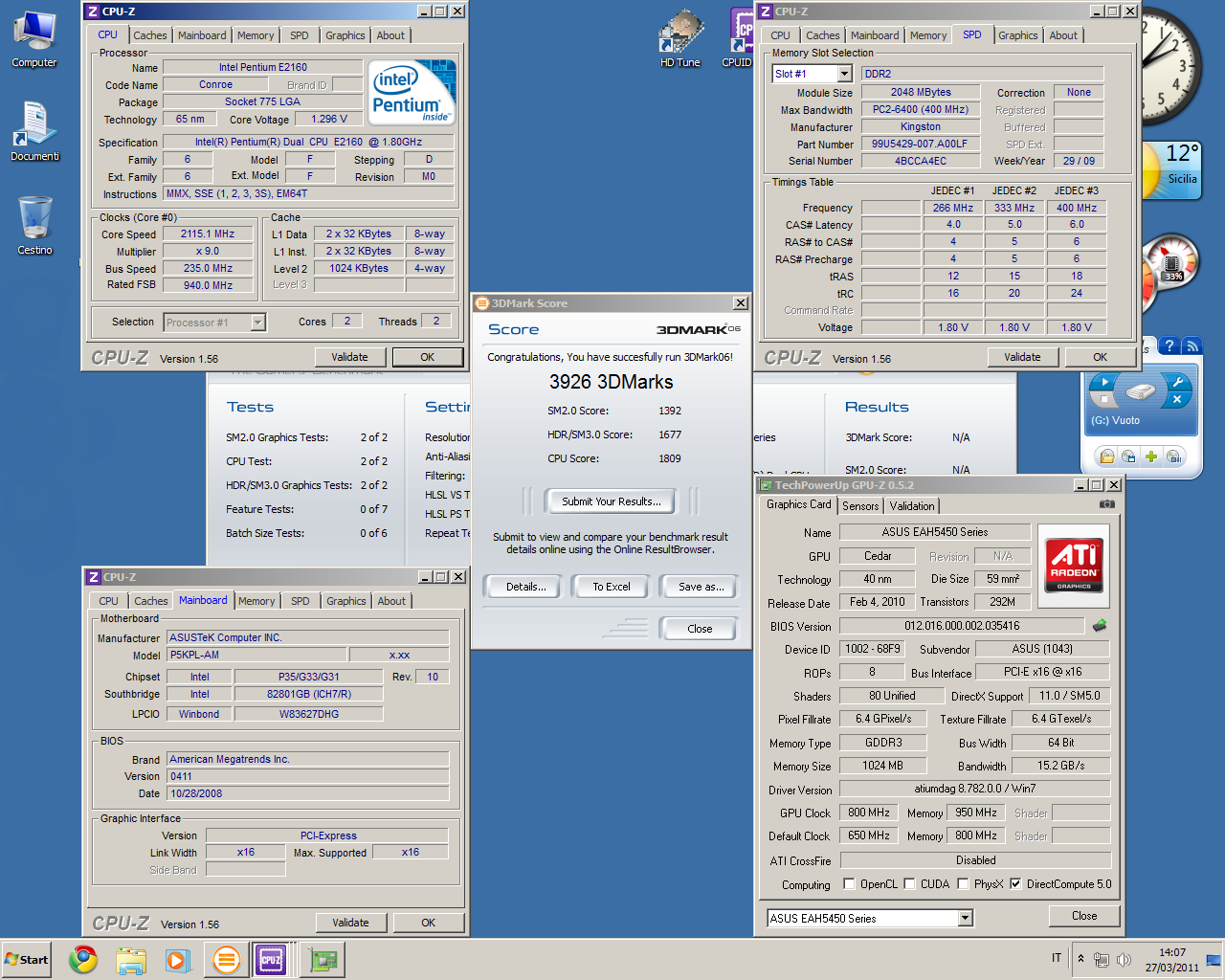Click the CPU-Z taskbar button
1225x980 pixels.
click(x=272, y=959)
